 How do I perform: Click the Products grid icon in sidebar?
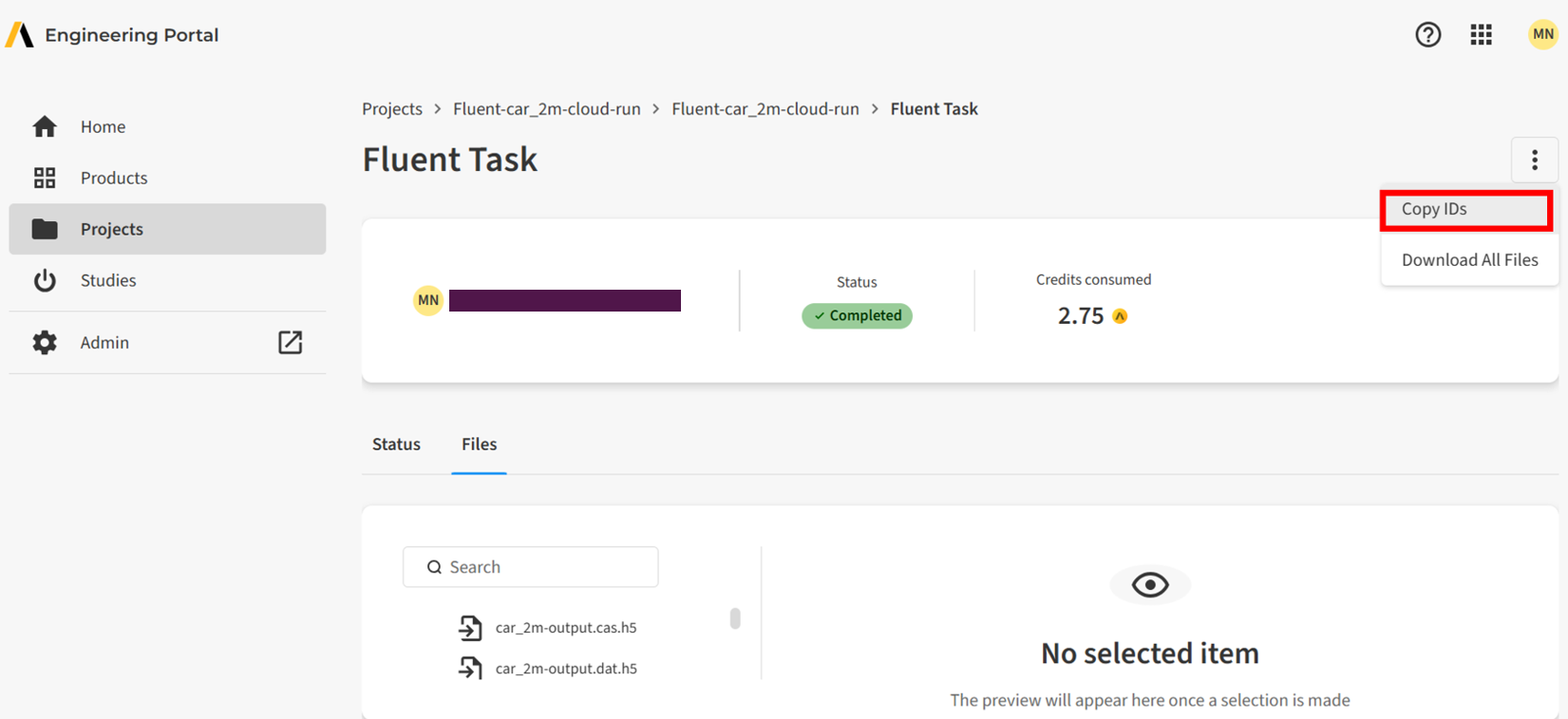point(45,178)
